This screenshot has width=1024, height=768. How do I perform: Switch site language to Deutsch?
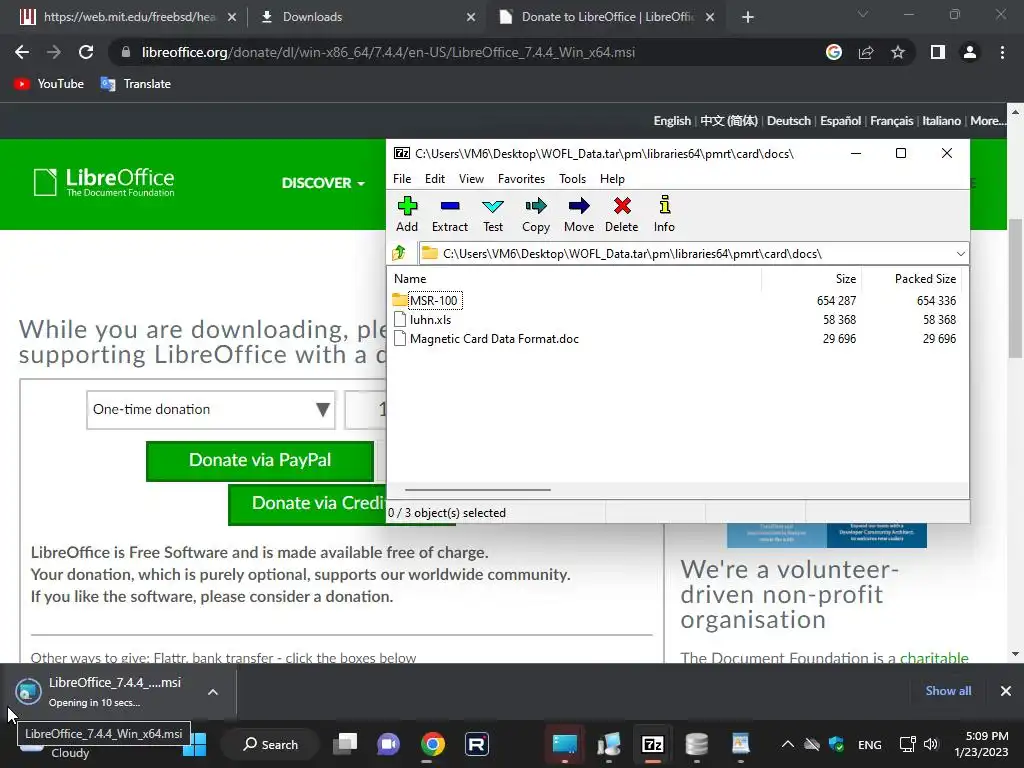[x=789, y=121]
